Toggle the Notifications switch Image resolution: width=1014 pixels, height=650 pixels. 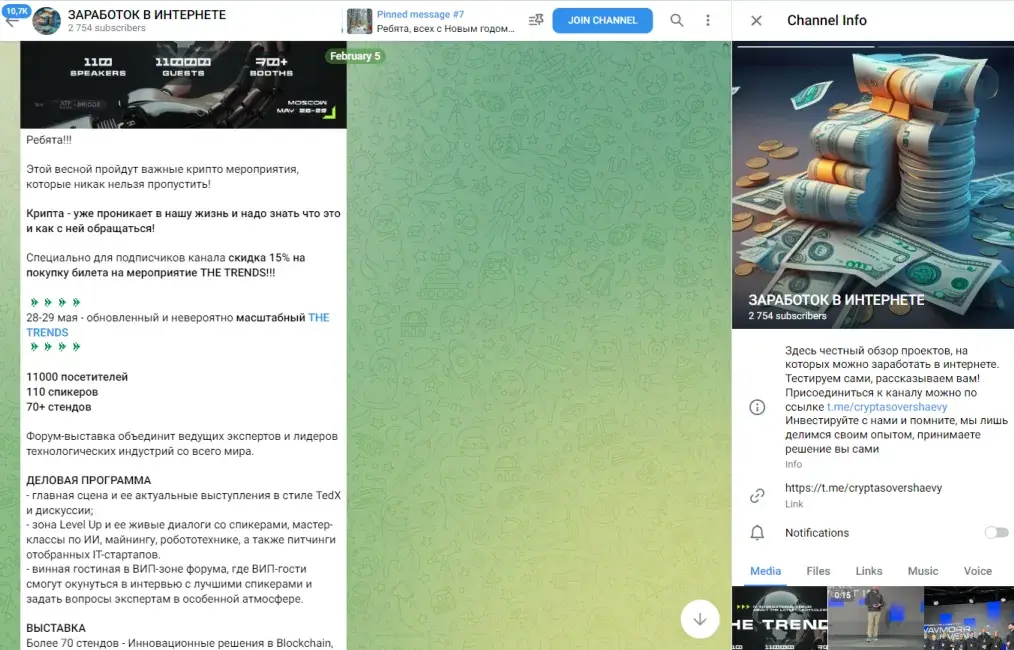click(x=996, y=532)
